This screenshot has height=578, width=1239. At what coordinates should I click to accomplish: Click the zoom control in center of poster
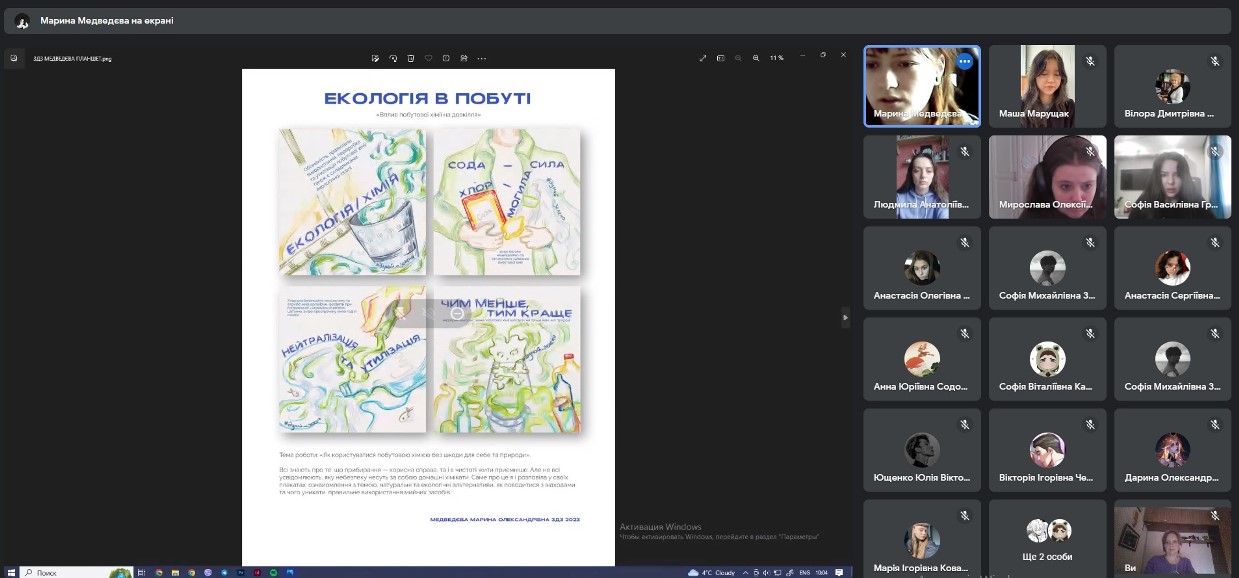click(457, 313)
